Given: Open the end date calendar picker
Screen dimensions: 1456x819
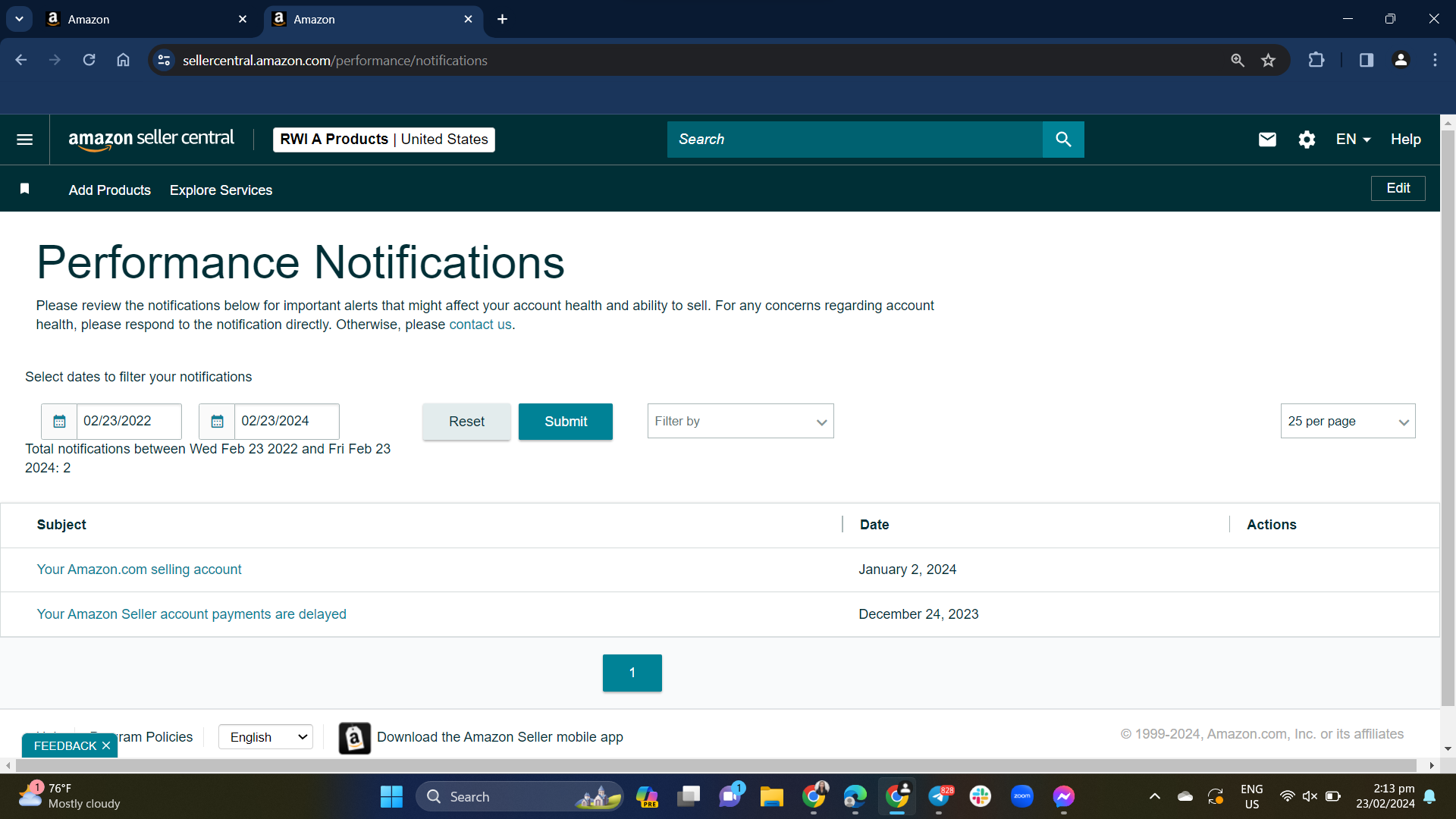Looking at the screenshot, I should [217, 422].
